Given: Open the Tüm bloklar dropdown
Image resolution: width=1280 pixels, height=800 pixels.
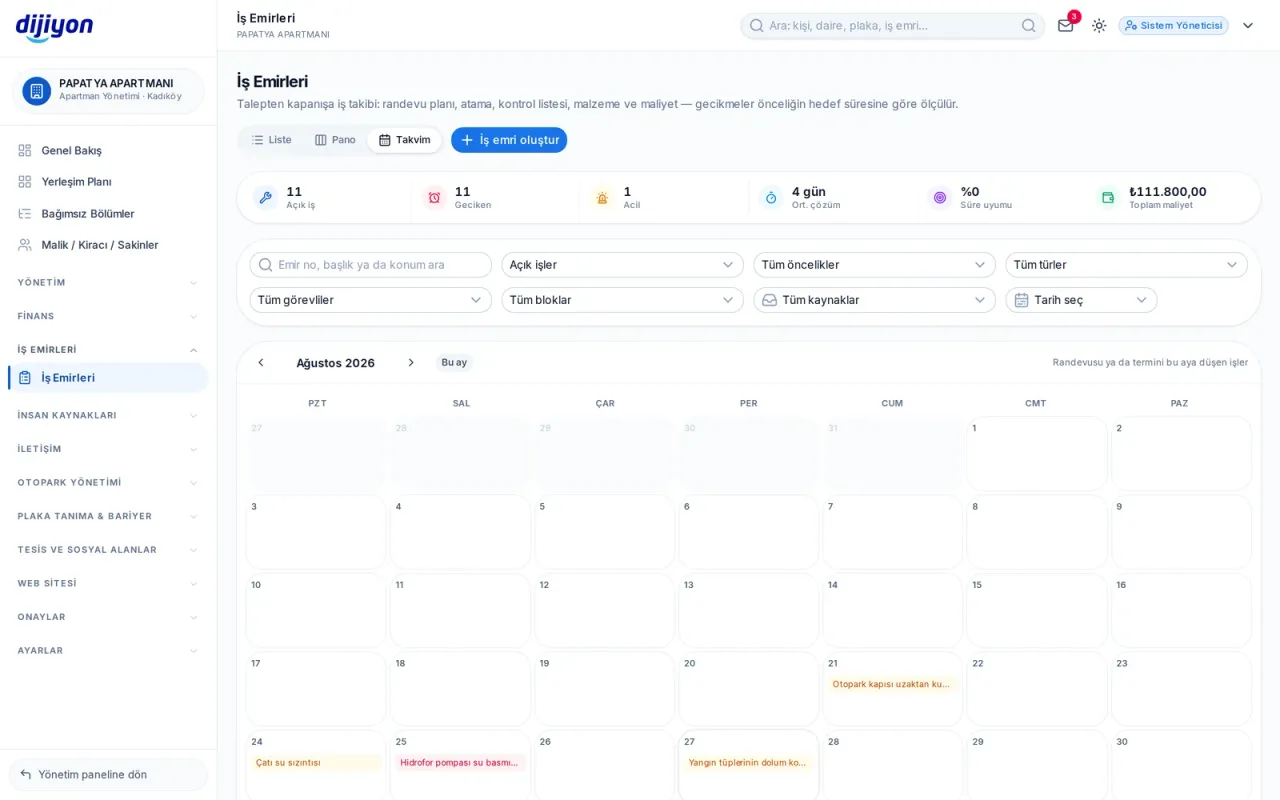Looking at the screenshot, I should pyautogui.click(x=622, y=300).
